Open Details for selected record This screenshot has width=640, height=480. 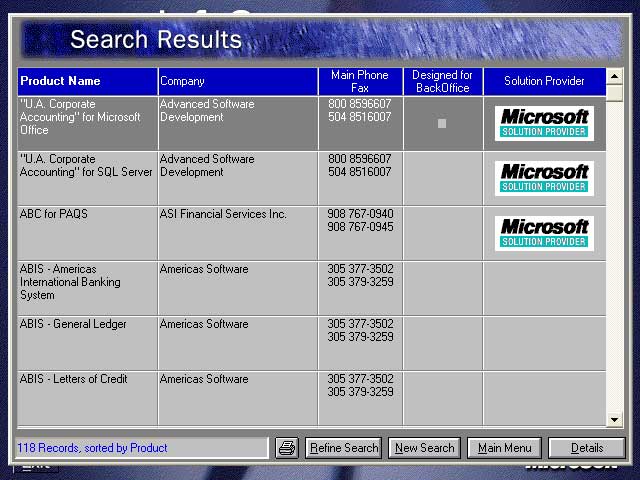coord(587,448)
